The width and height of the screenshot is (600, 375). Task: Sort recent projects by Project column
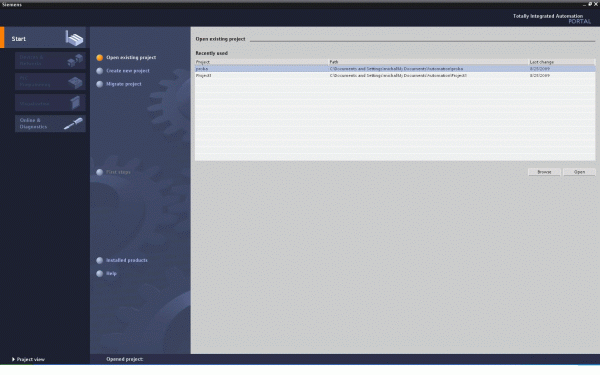point(262,62)
